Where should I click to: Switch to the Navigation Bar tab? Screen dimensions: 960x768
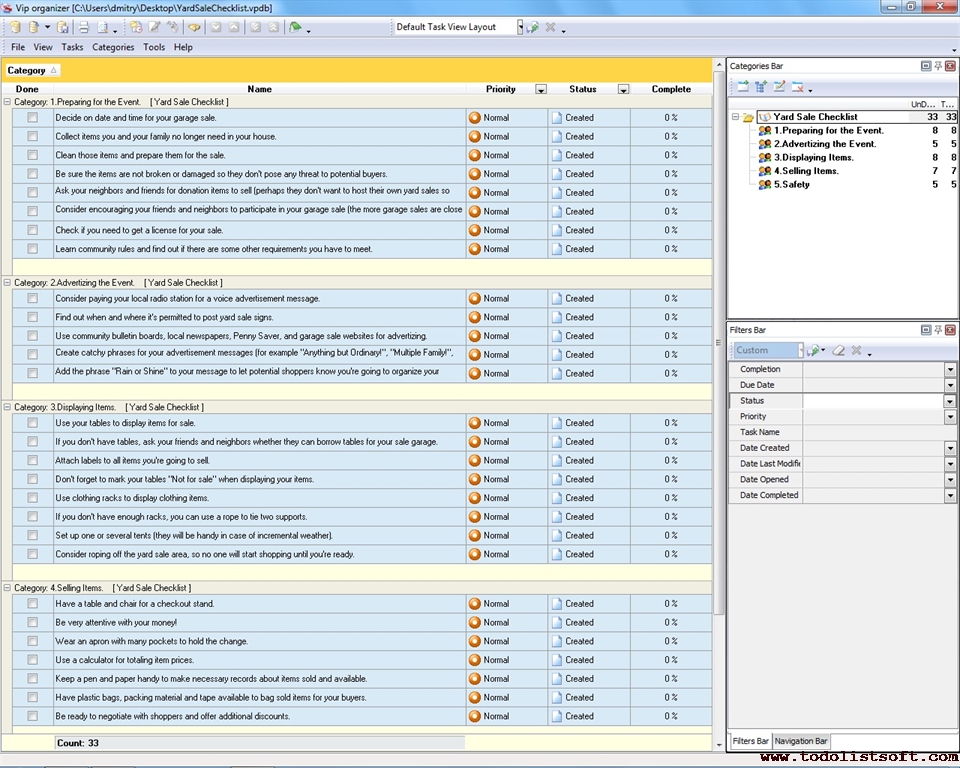(801, 741)
